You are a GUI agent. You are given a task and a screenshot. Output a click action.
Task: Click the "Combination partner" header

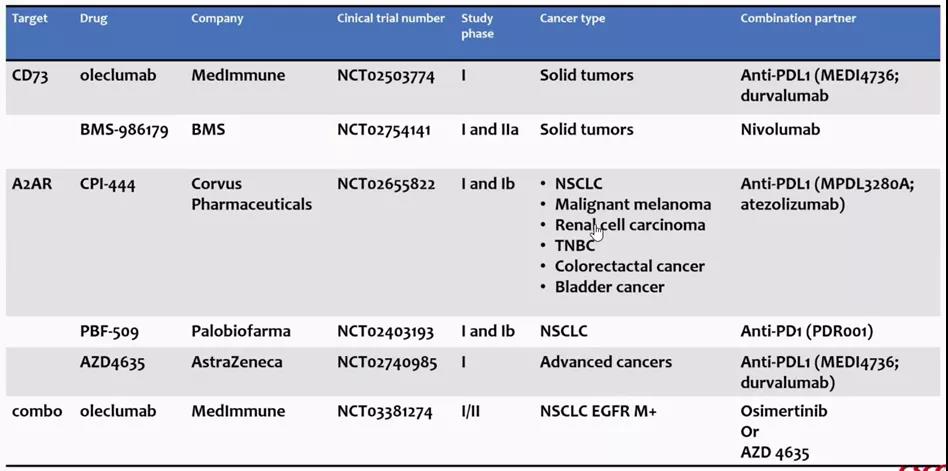(x=798, y=18)
